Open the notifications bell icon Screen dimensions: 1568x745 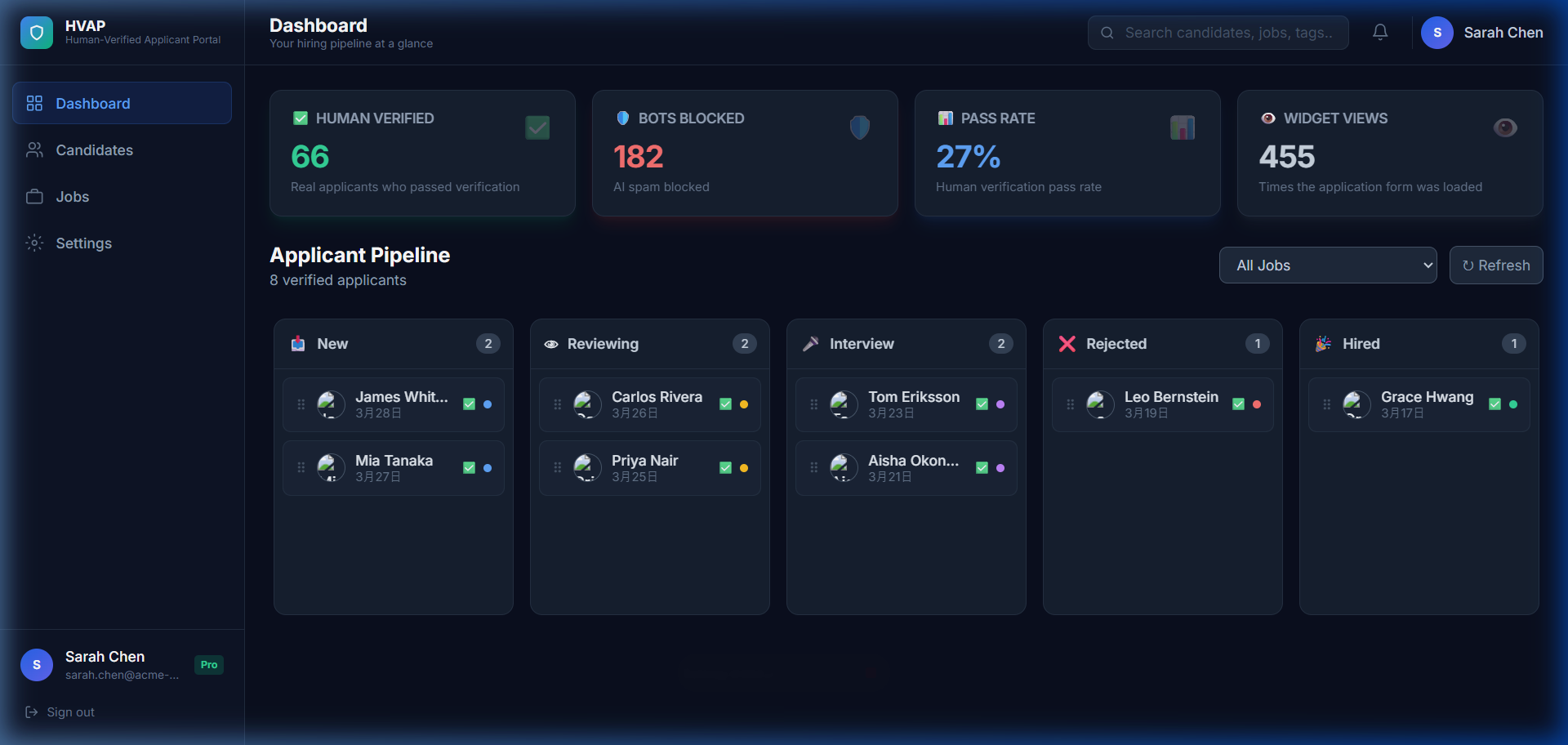click(1380, 32)
